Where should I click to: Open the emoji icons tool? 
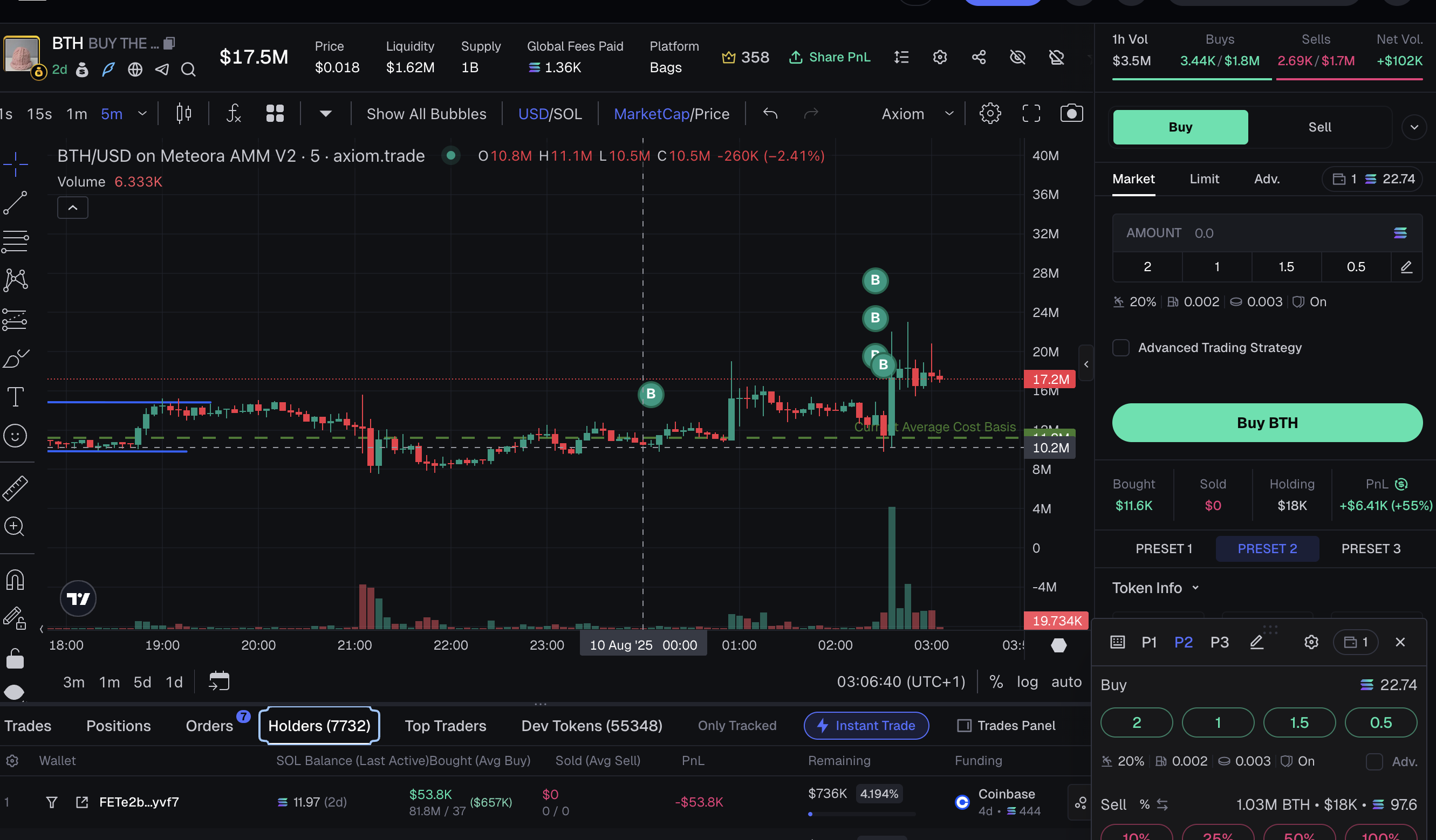point(16,436)
